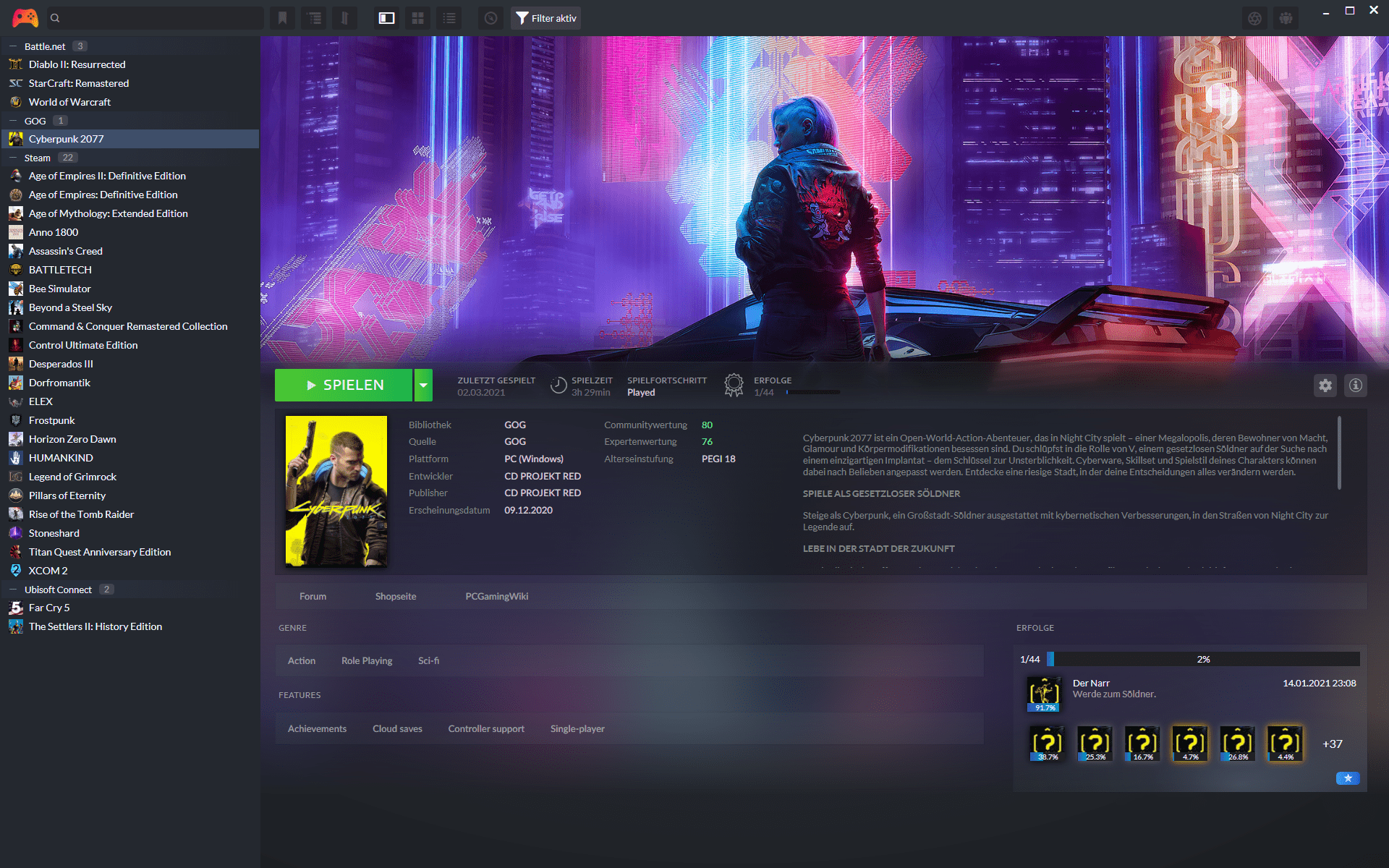1389x868 pixels.
Task: Click the BATTLETECH game icon
Action: pos(16,270)
